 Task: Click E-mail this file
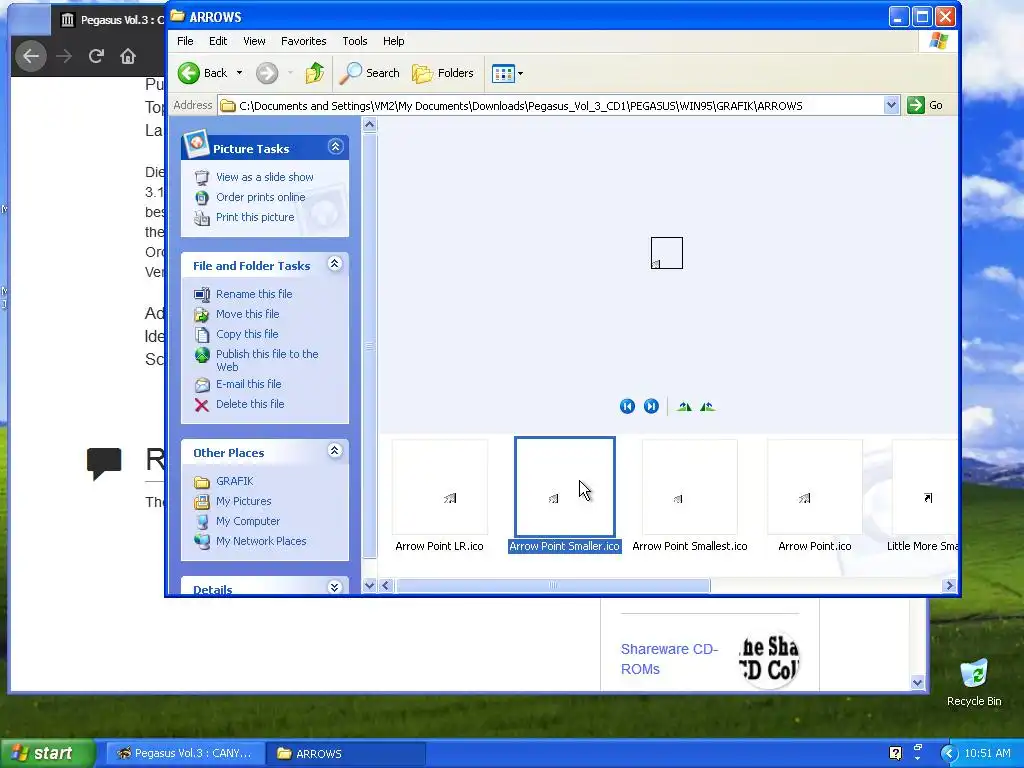tap(248, 385)
